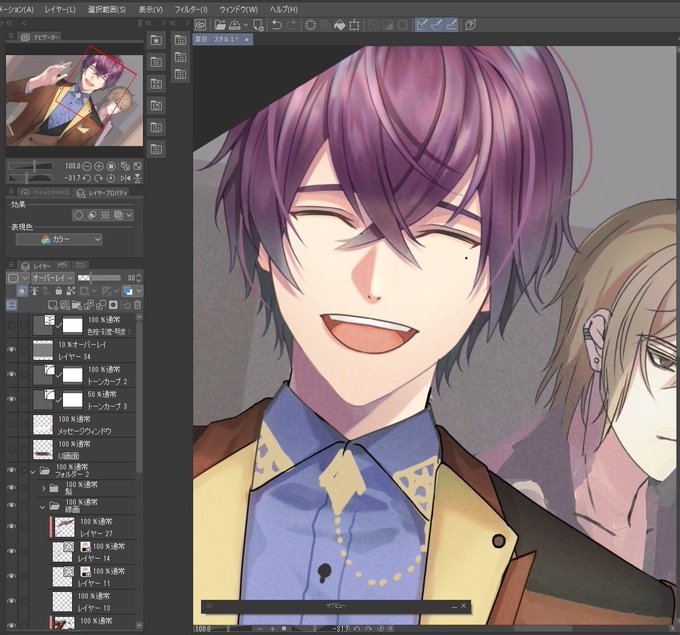Open the オーバーレイ blending mode dropdown
The image size is (680, 635).
pyautogui.click(x=52, y=278)
